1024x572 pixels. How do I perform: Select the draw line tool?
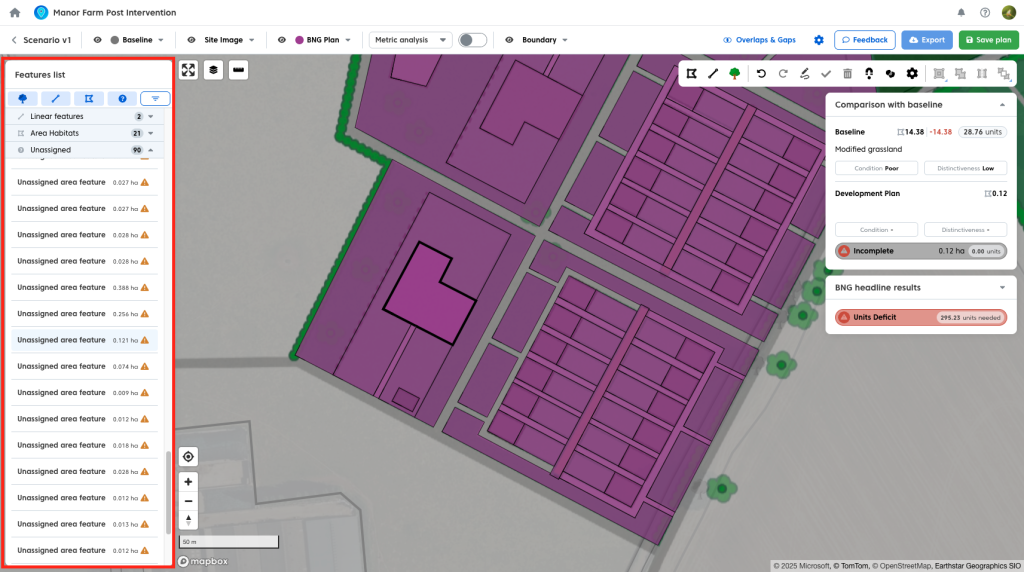tap(713, 73)
